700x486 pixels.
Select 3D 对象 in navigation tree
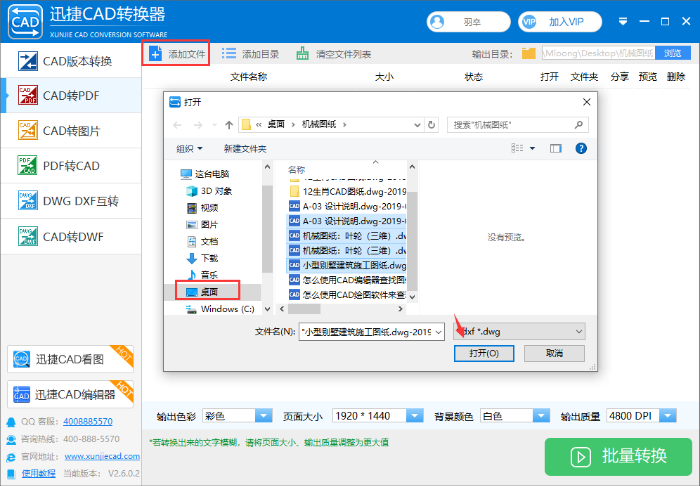209,191
